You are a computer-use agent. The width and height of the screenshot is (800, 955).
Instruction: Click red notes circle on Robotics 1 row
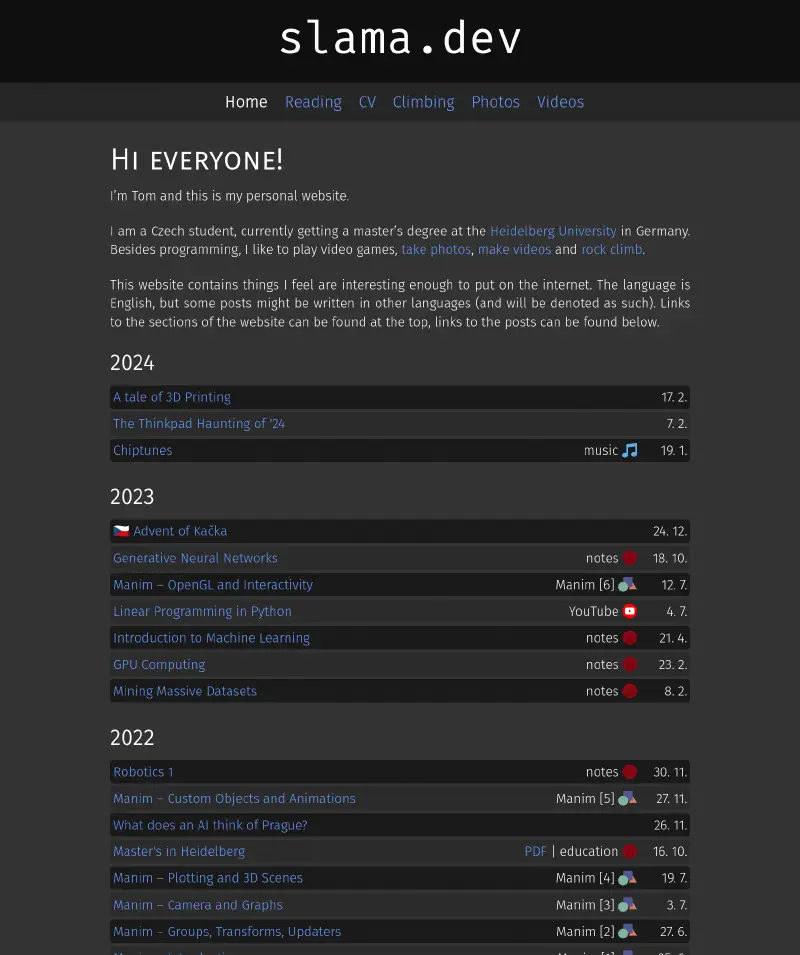(x=630, y=772)
